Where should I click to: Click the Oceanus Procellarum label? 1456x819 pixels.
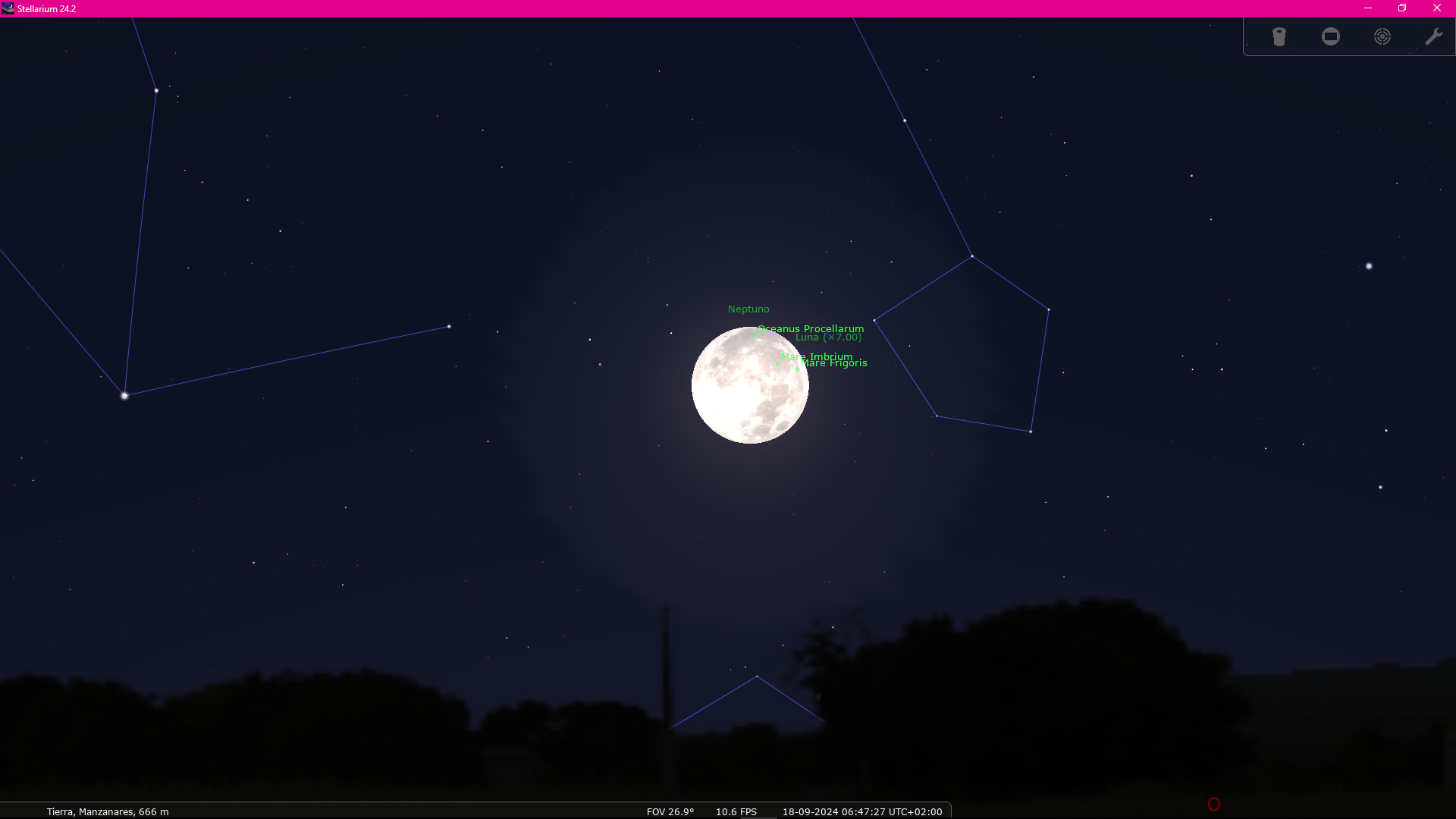tap(811, 328)
